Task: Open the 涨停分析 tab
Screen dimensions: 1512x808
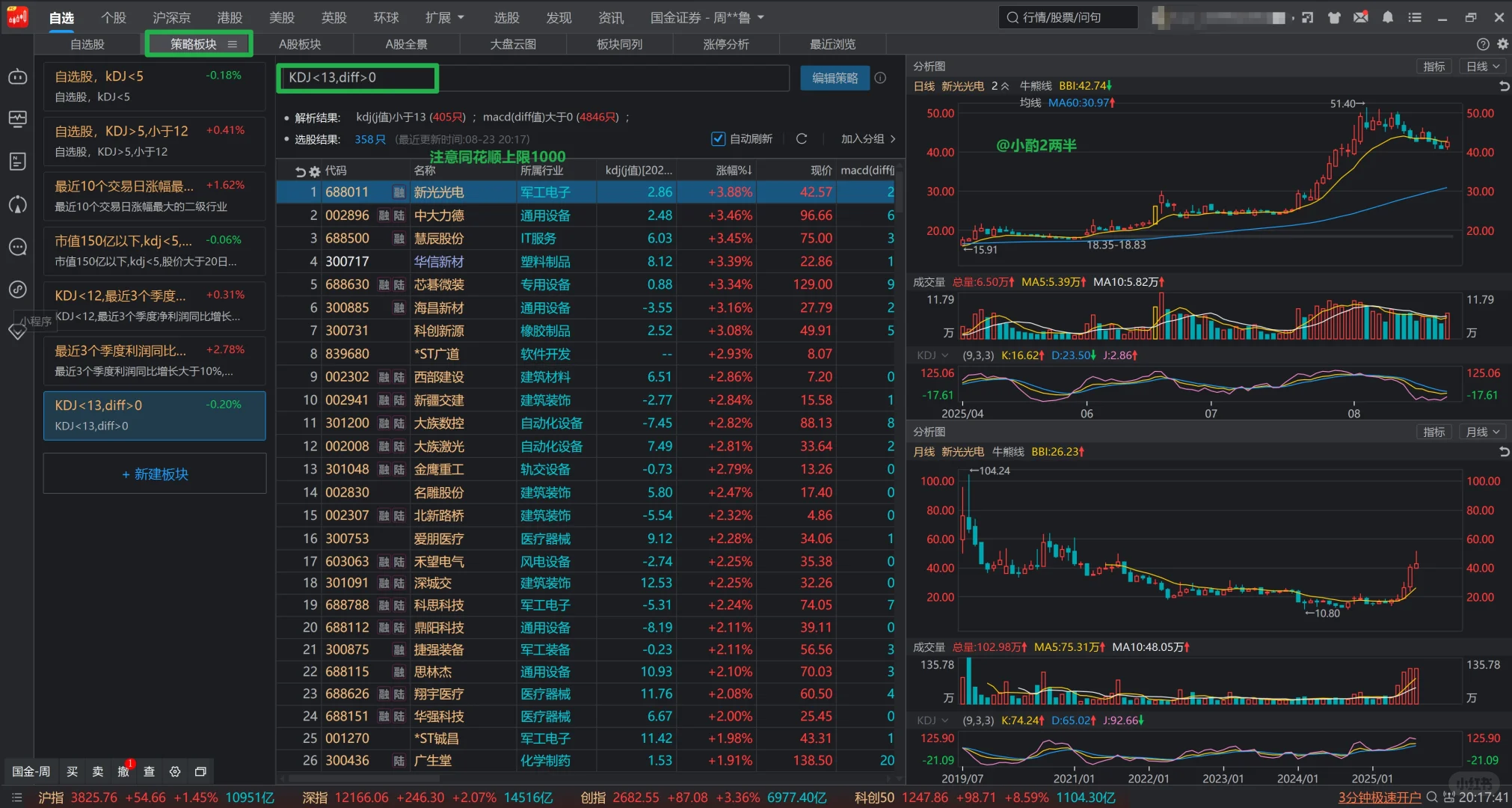Action: 726,44
